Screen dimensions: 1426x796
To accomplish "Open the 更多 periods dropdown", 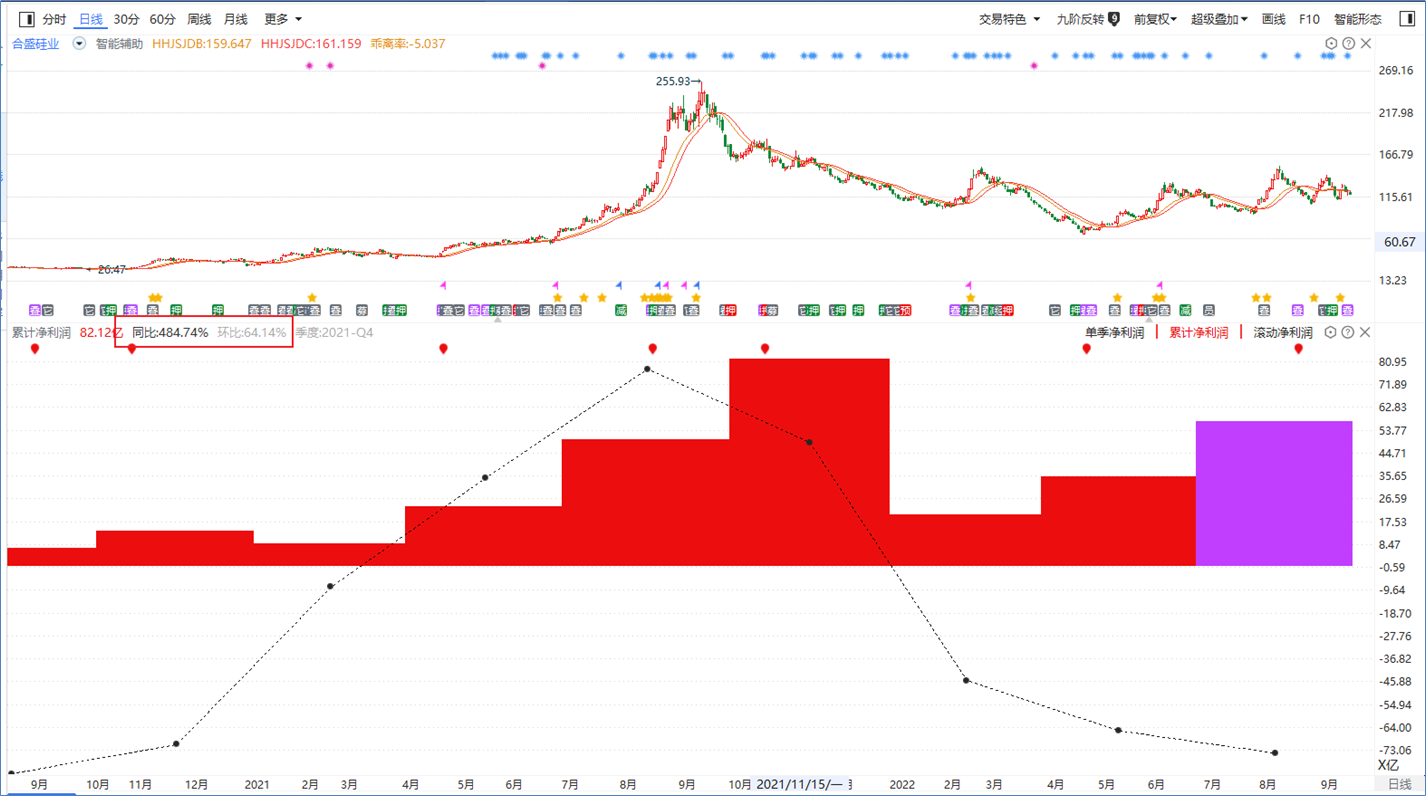I will pos(283,19).
